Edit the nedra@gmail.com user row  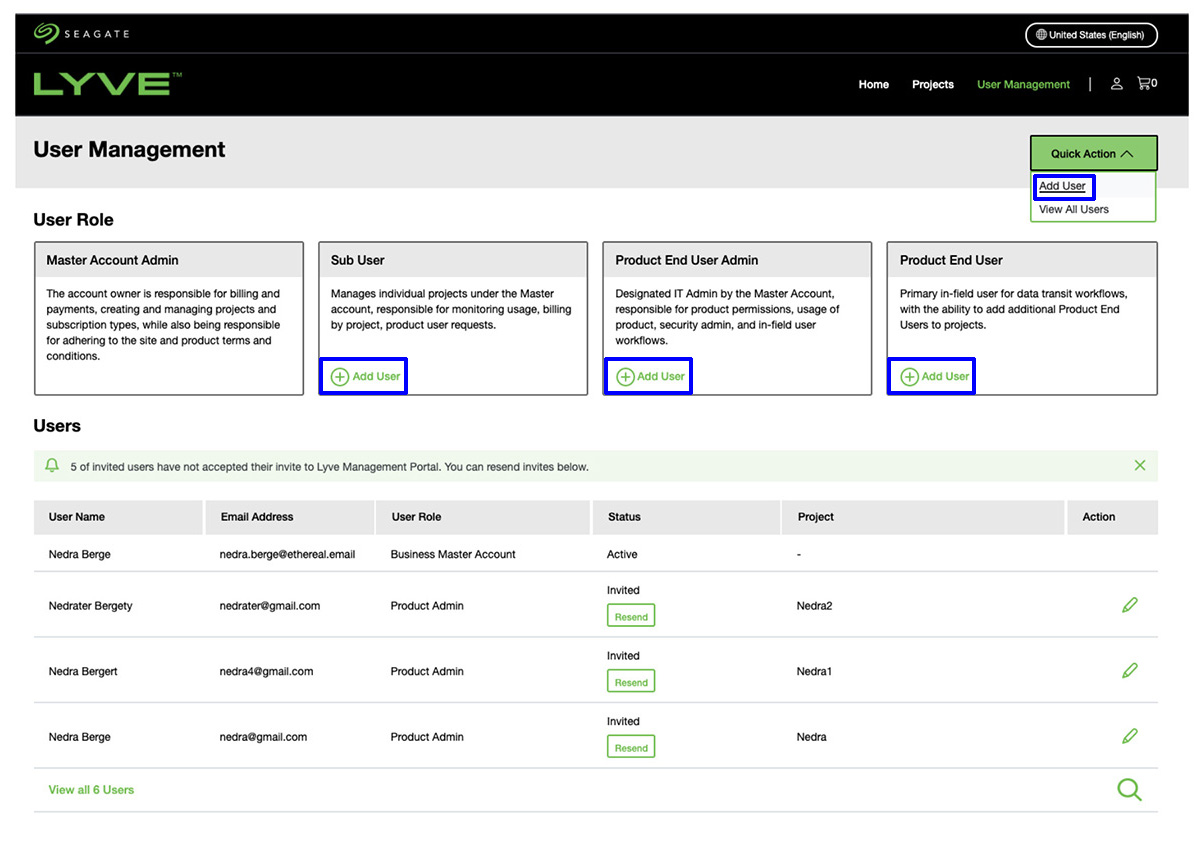[1130, 736]
